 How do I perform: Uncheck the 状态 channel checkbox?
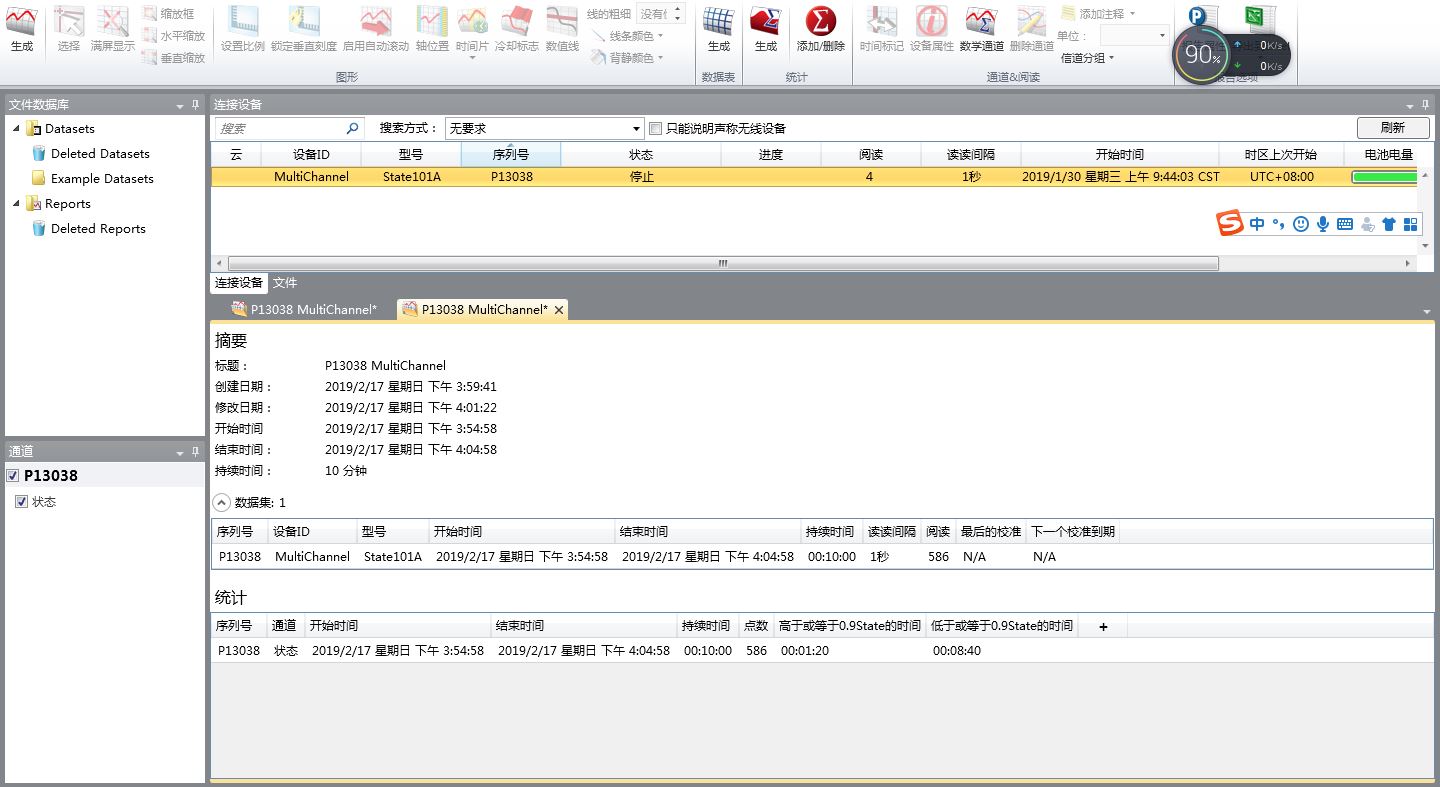pyautogui.click(x=21, y=502)
